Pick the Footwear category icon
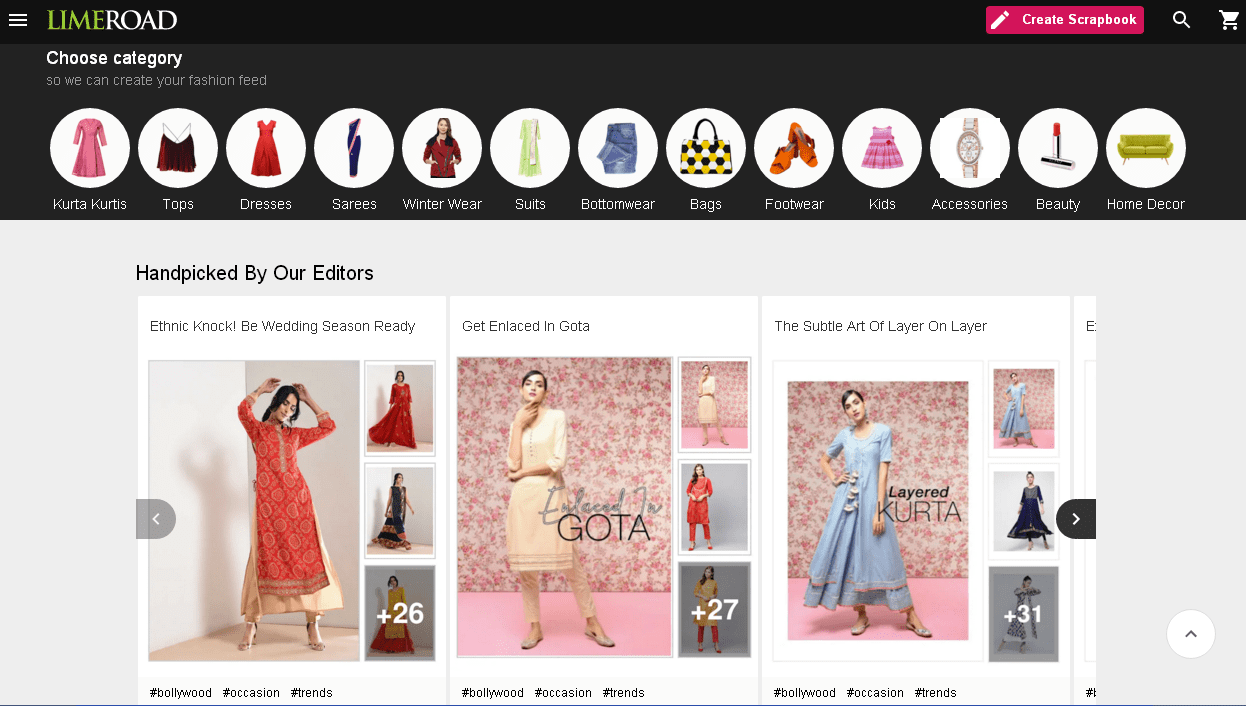This screenshot has width=1246, height=706. (x=794, y=148)
